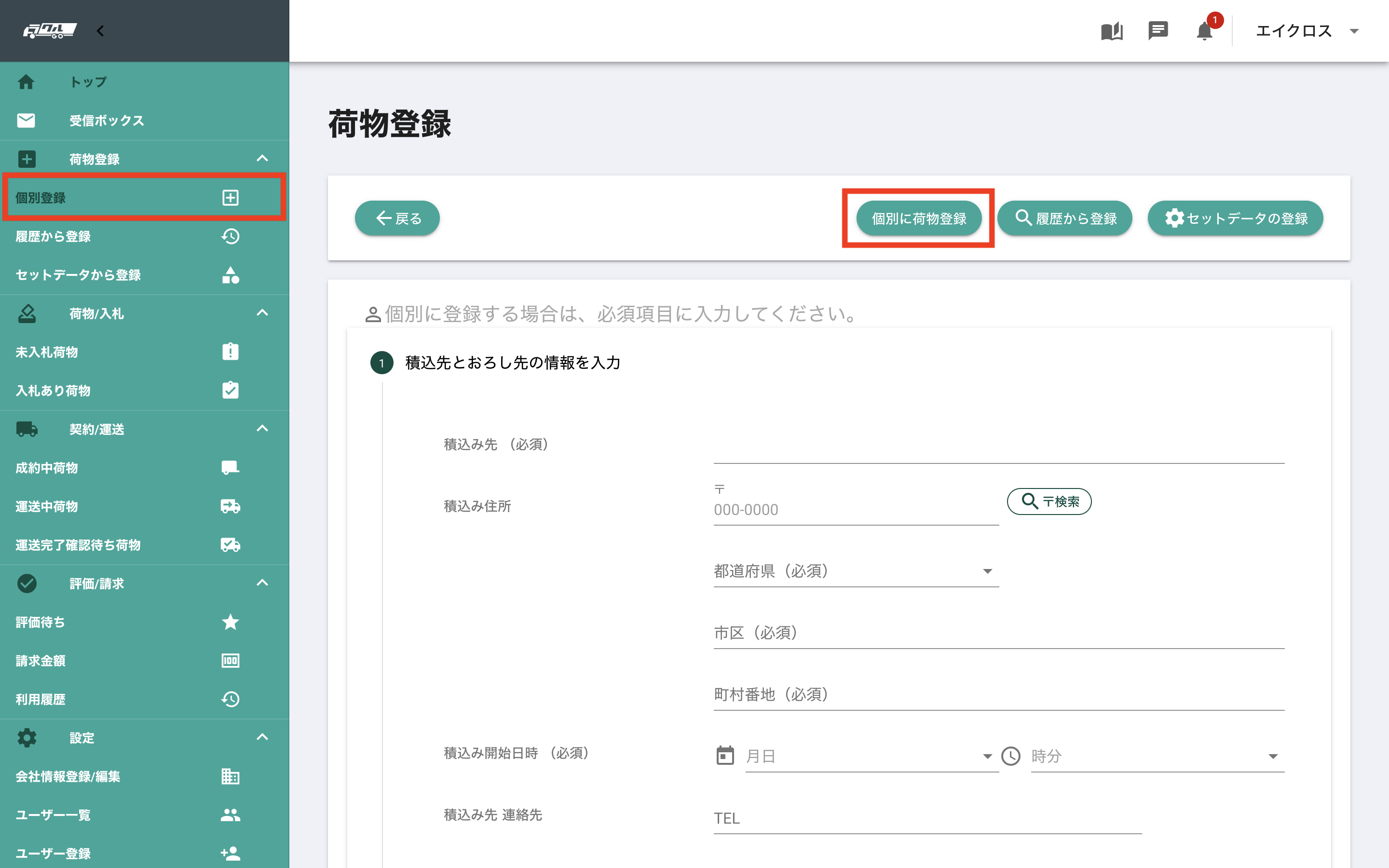Open 評価待ち page
This screenshot has height=868, width=1389.
click(x=145, y=622)
